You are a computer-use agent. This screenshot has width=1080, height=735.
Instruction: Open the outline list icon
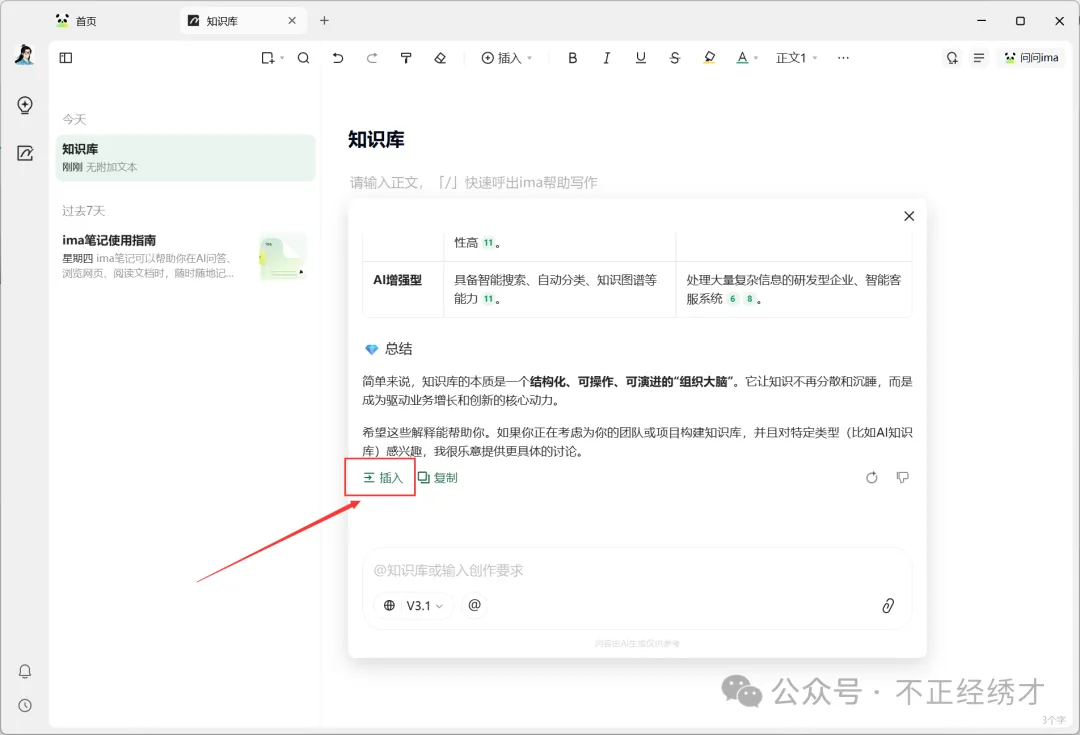[x=979, y=58]
